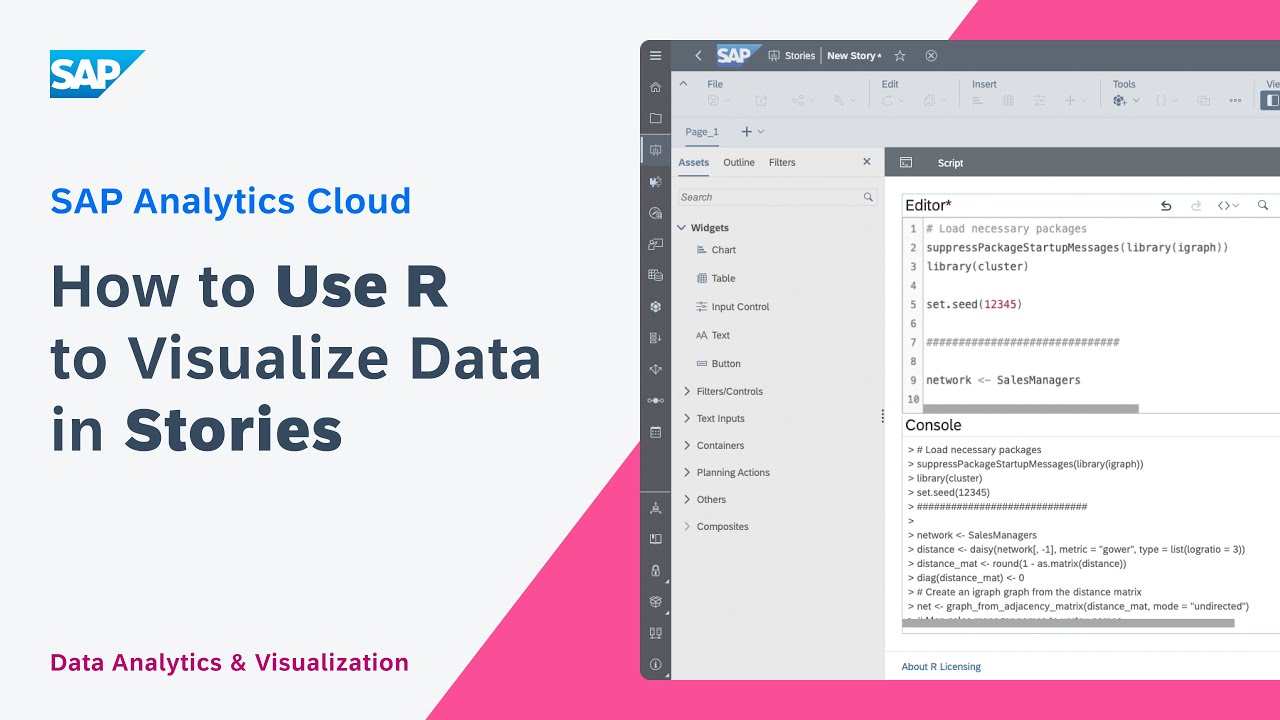The height and width of the screenshot is (720, 1280).
Task: Open the hamburger main menu
Action: 655,56
